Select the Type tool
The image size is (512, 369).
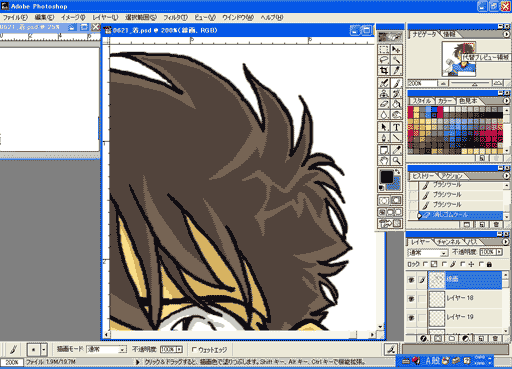coord(396,127)
